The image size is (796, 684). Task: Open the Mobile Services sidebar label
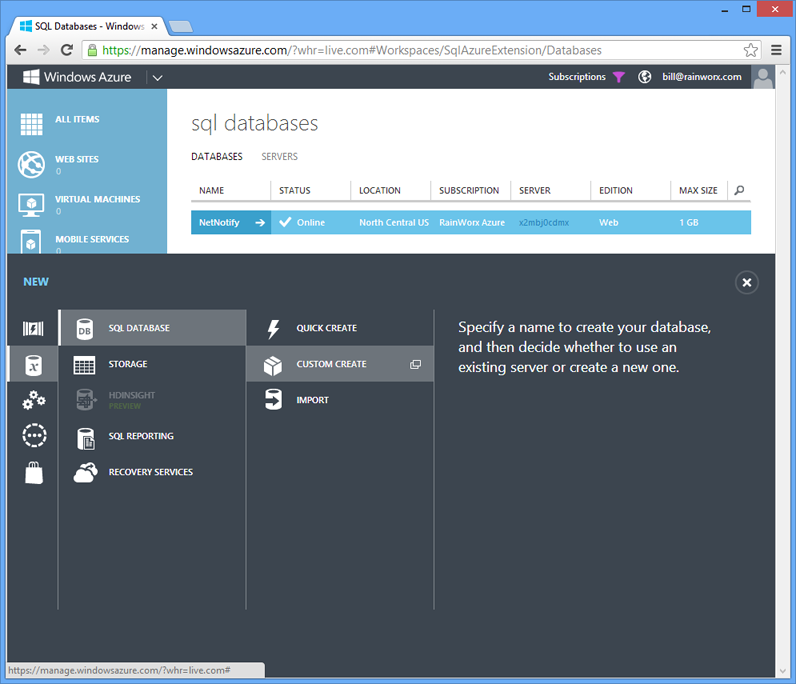pos(92,239)
